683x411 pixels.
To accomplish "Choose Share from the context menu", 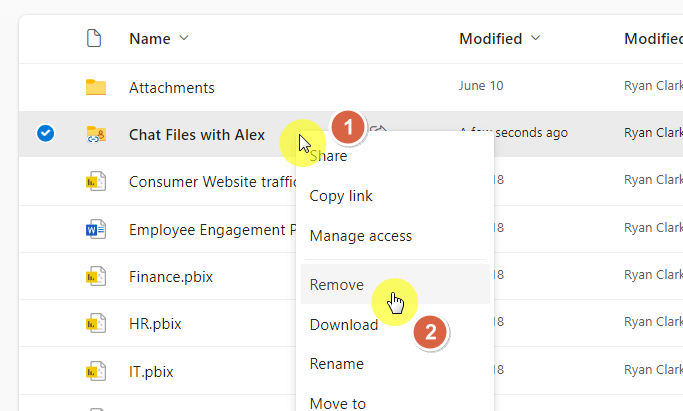I will 328,156.
